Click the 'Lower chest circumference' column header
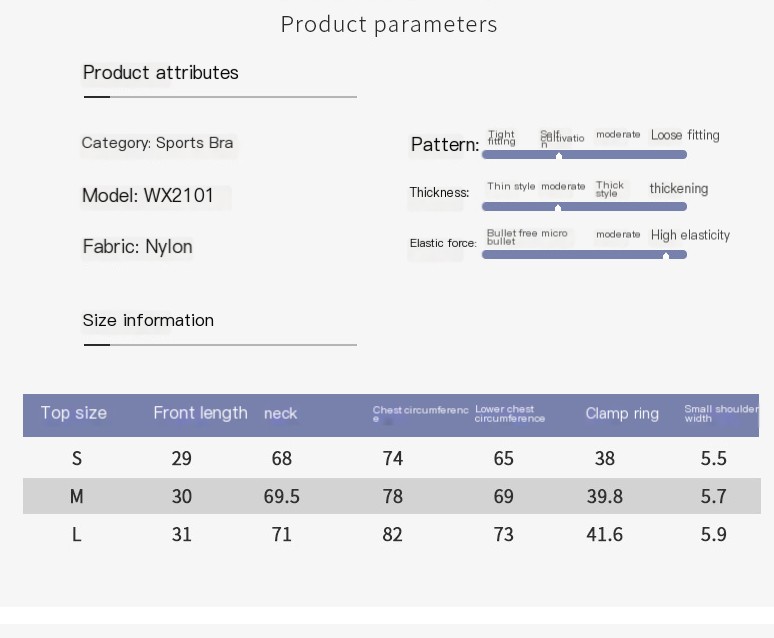Viewport: 774px width, 638px height. 510,414
